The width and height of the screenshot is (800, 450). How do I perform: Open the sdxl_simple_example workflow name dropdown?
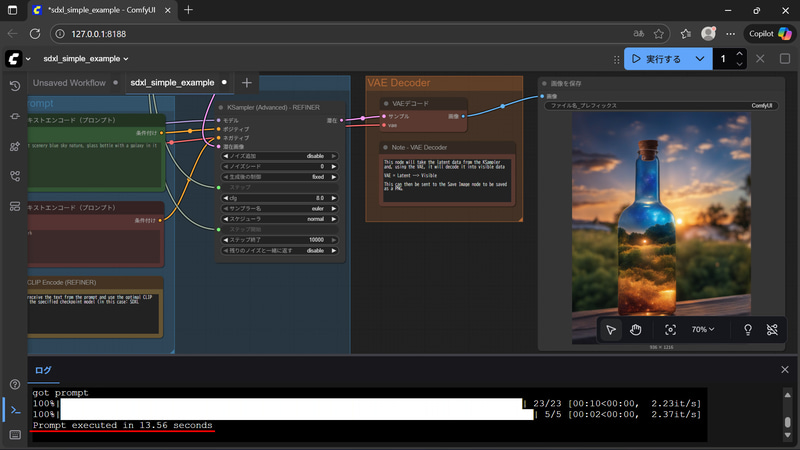86,59
